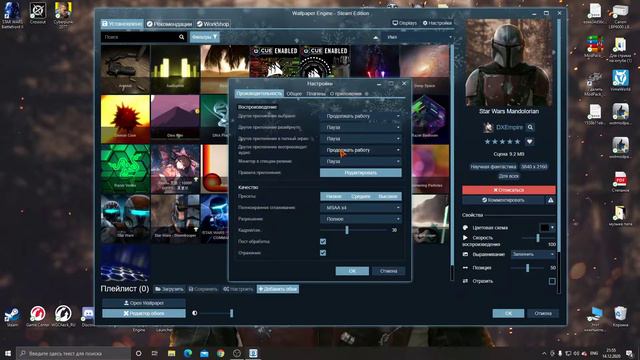Switch to the О приложении settings tab
The height and width of the screenshot is (360, 640).
[x=346, y=93]
